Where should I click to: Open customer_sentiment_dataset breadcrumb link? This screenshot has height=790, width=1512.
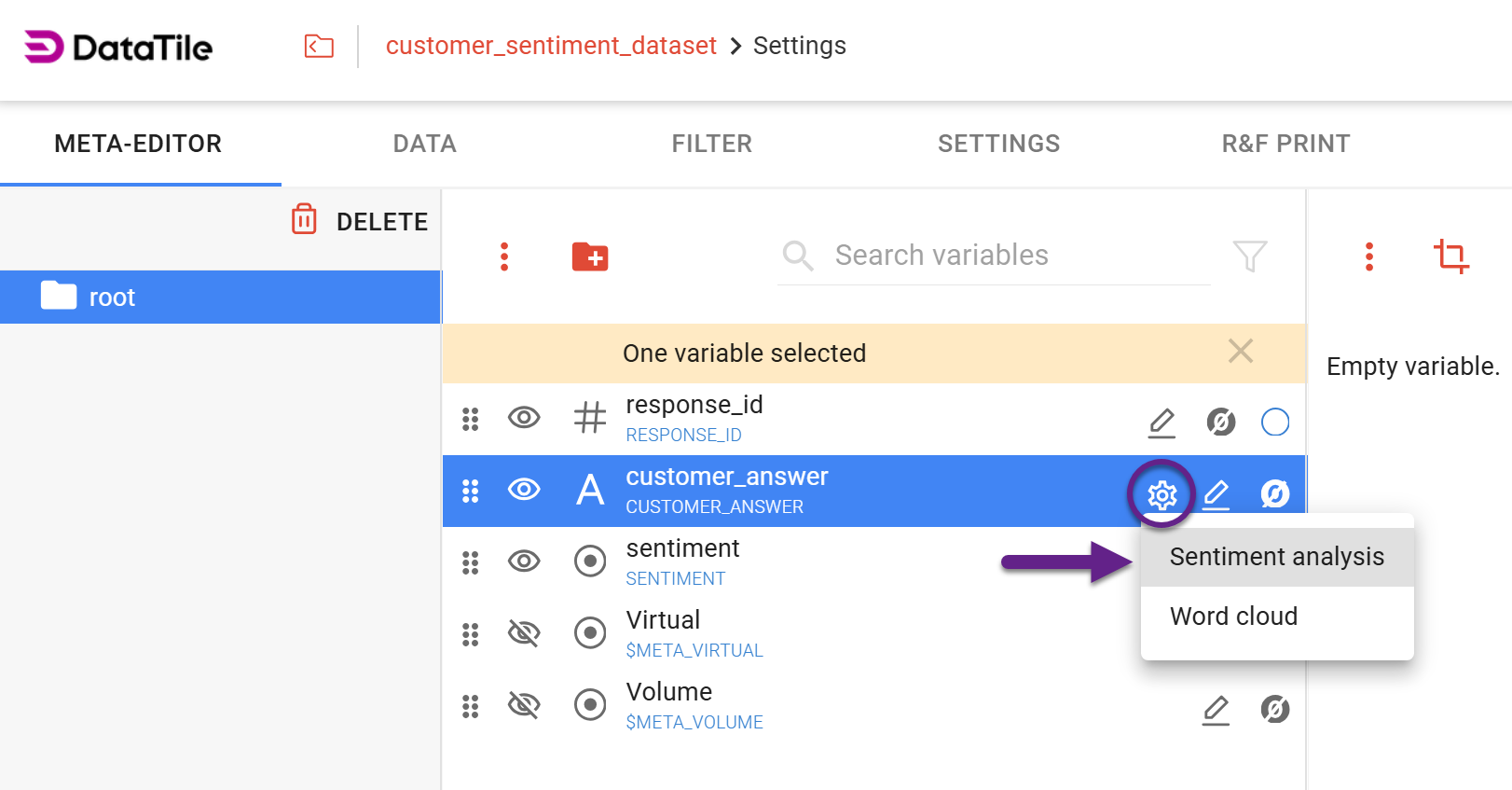coord(551,46)
